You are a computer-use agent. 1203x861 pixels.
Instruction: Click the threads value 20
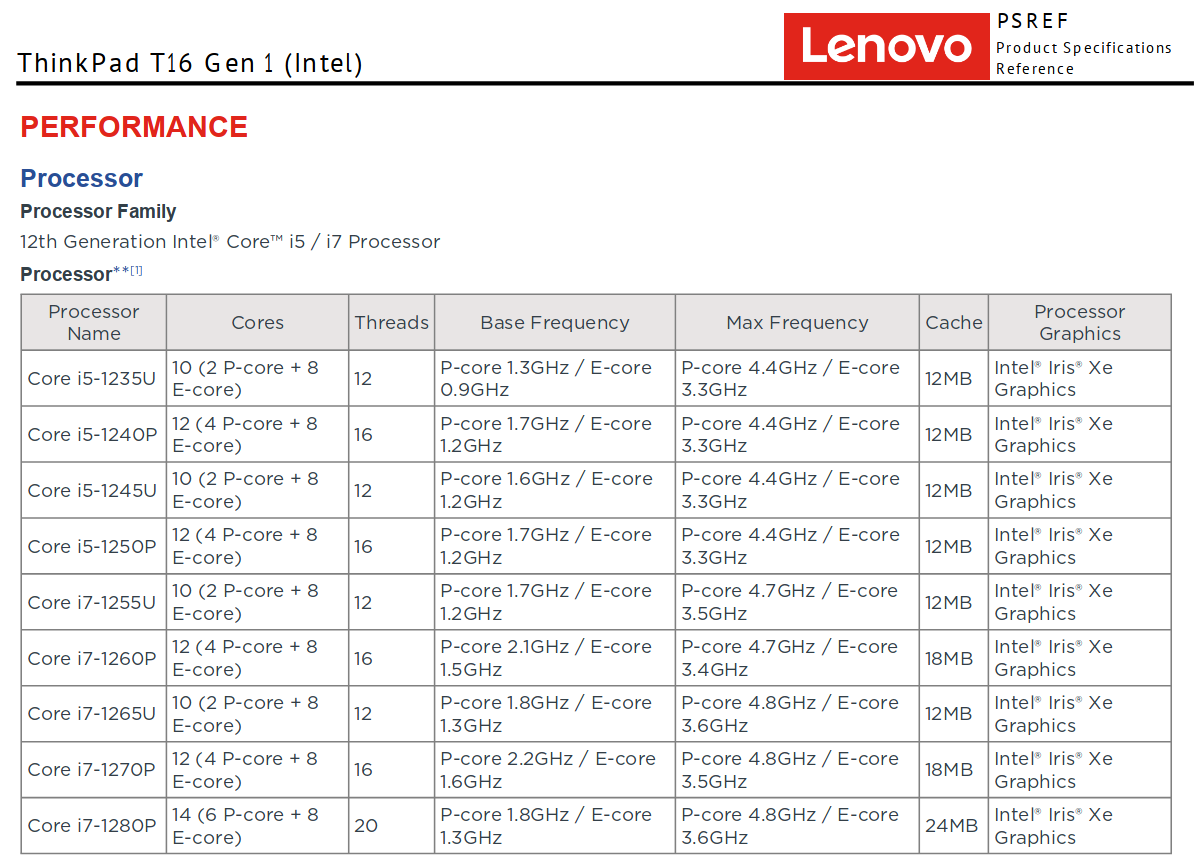pyautogui.click(x=366, y=826)
